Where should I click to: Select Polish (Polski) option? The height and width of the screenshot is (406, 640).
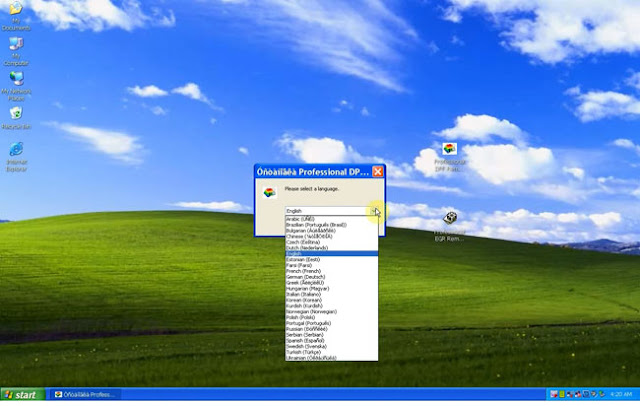331,317
